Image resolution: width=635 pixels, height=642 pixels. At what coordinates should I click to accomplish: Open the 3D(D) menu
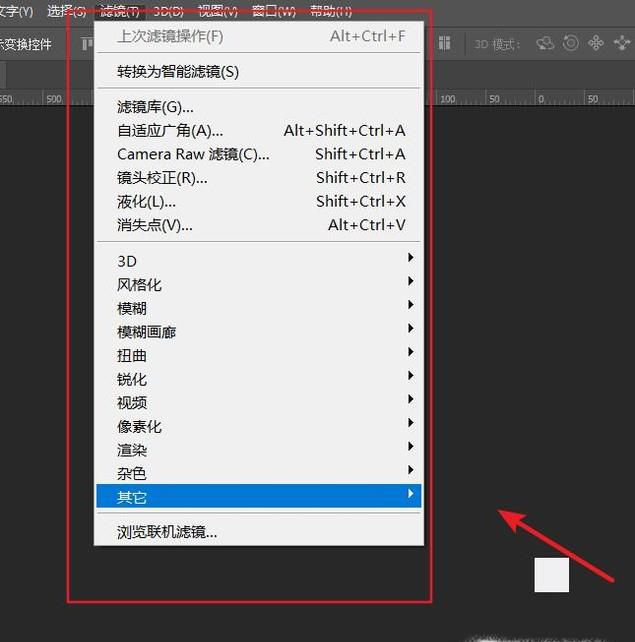168,11
